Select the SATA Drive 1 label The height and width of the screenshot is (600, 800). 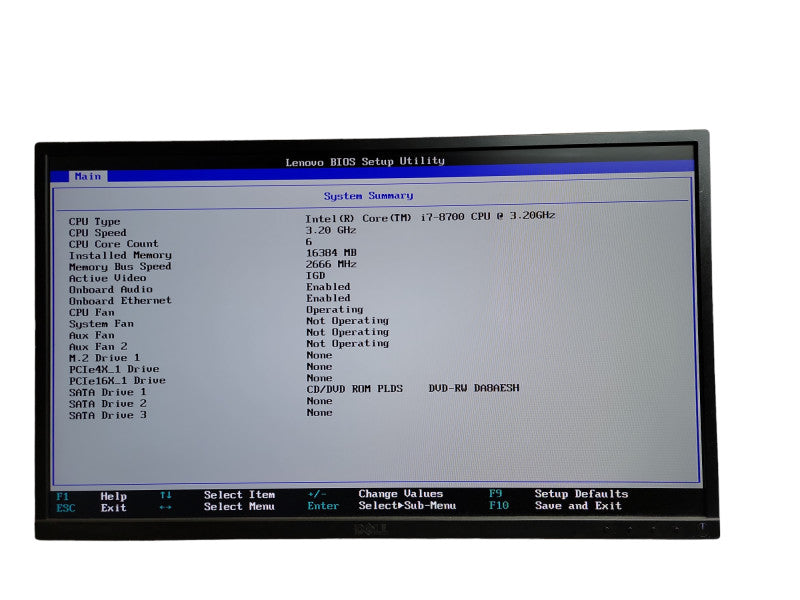(108, 392)
